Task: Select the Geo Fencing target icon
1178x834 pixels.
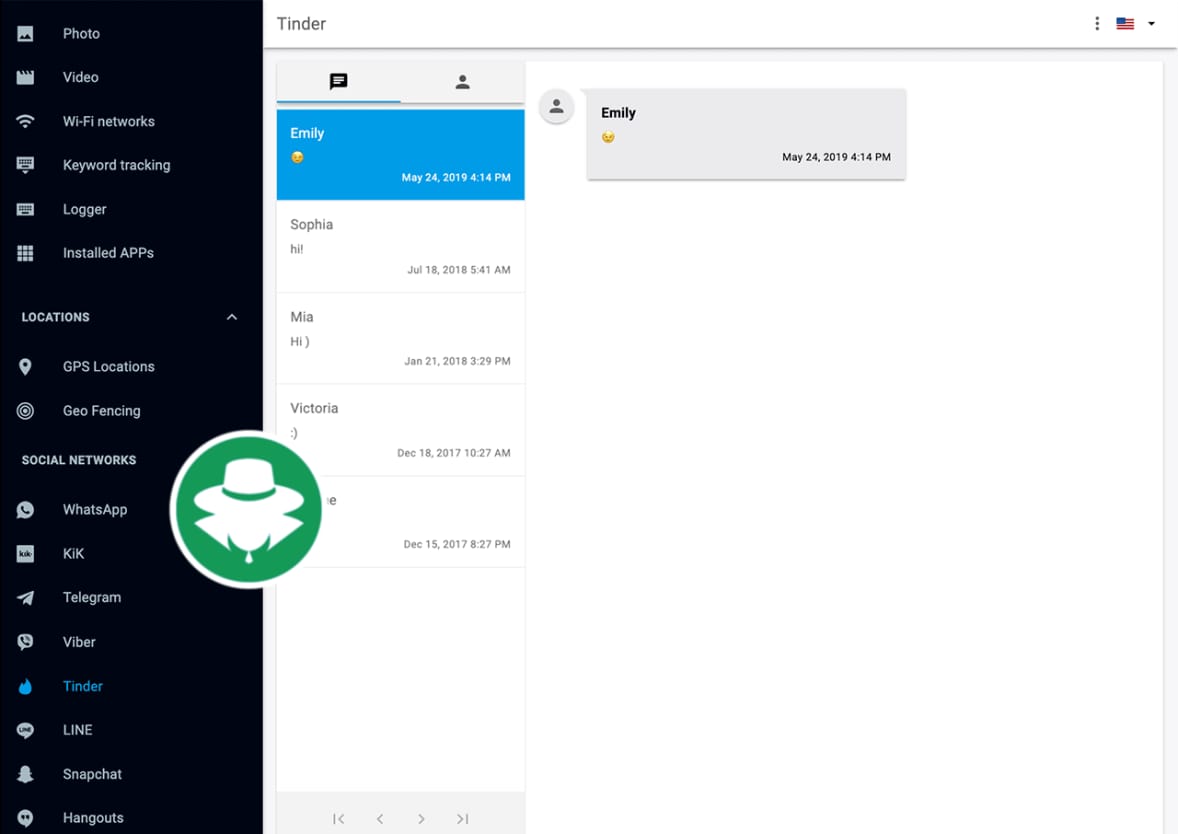Action: pos(26,411)
